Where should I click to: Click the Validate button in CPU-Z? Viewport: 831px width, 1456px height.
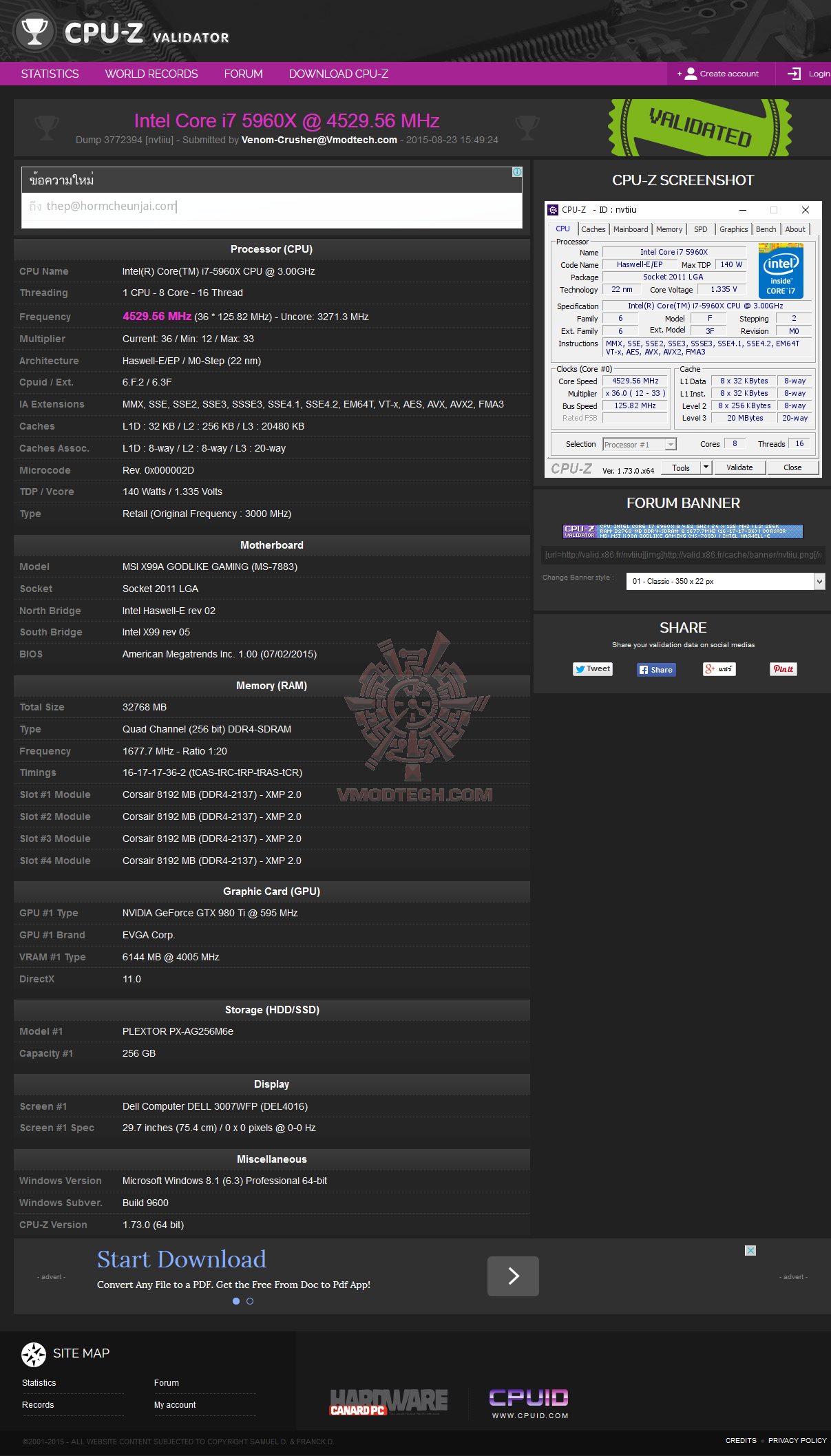[x=739, y=467]
